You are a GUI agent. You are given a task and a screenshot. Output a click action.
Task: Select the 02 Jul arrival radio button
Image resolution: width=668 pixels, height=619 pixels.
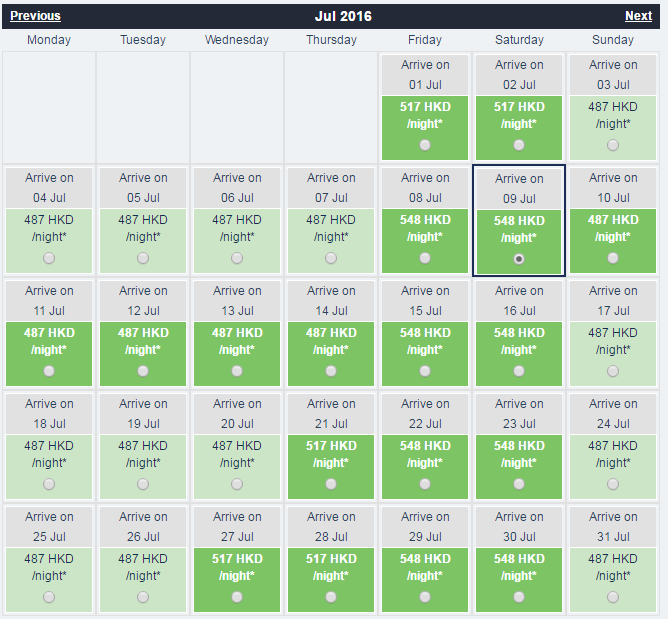coord(519,145)
